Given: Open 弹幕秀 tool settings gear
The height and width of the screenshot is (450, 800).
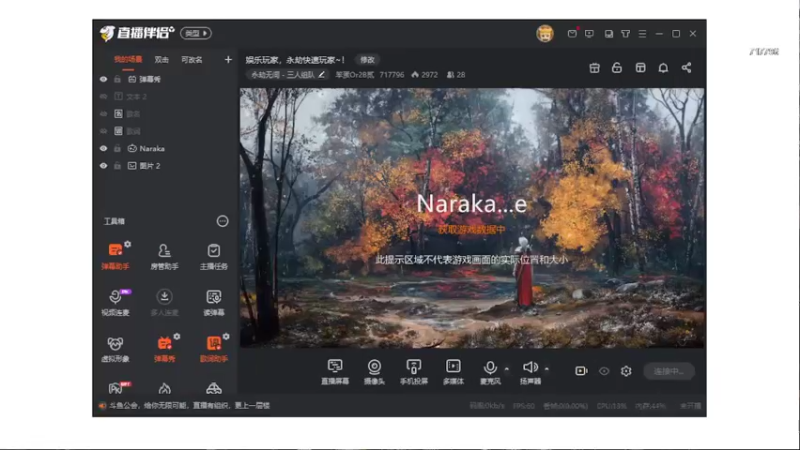Looking at the screenshot, I should (x=177, y=337).
